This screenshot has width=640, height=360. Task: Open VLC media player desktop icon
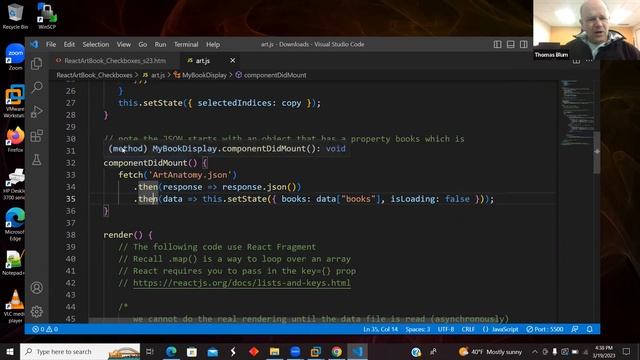15,306
